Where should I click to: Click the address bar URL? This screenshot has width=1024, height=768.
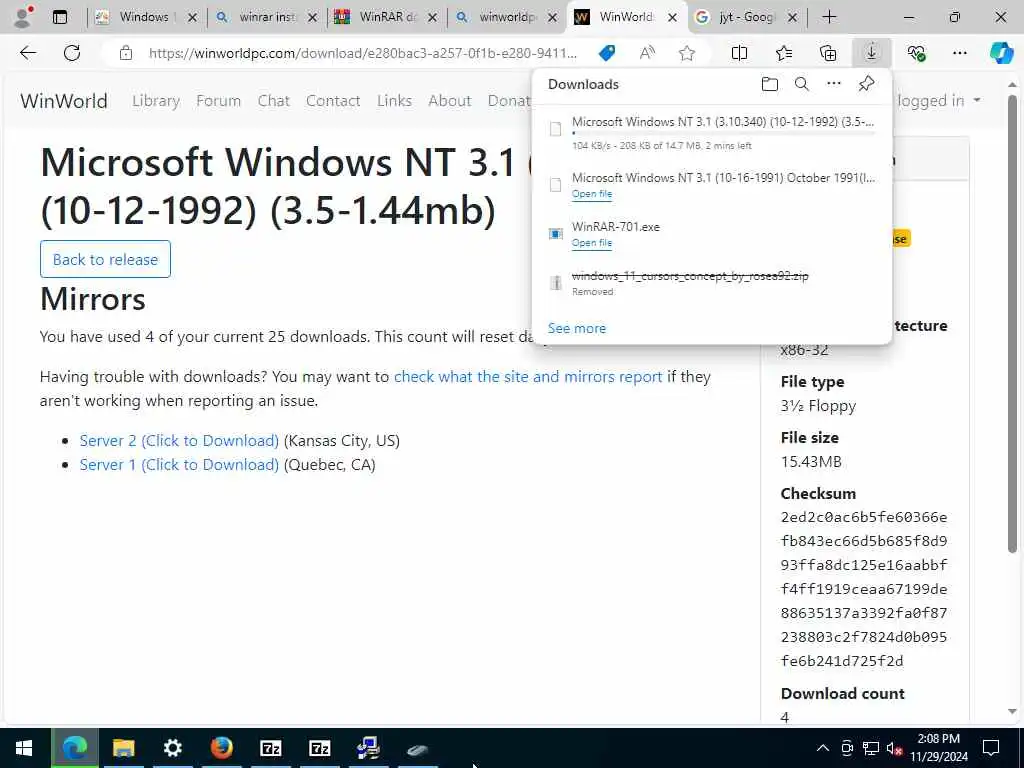coord(362,53)
